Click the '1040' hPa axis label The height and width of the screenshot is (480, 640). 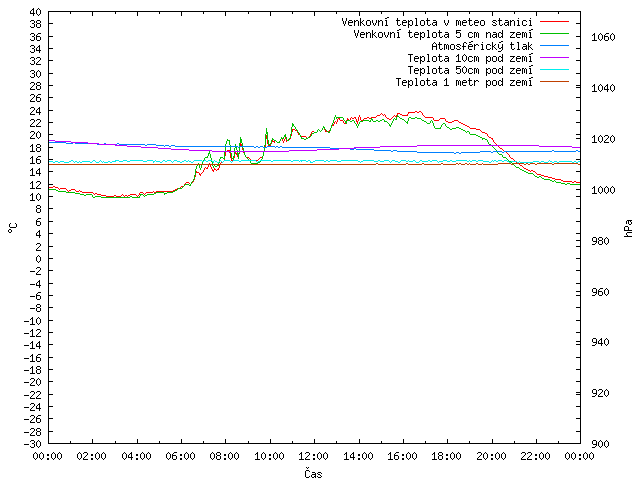603,88
